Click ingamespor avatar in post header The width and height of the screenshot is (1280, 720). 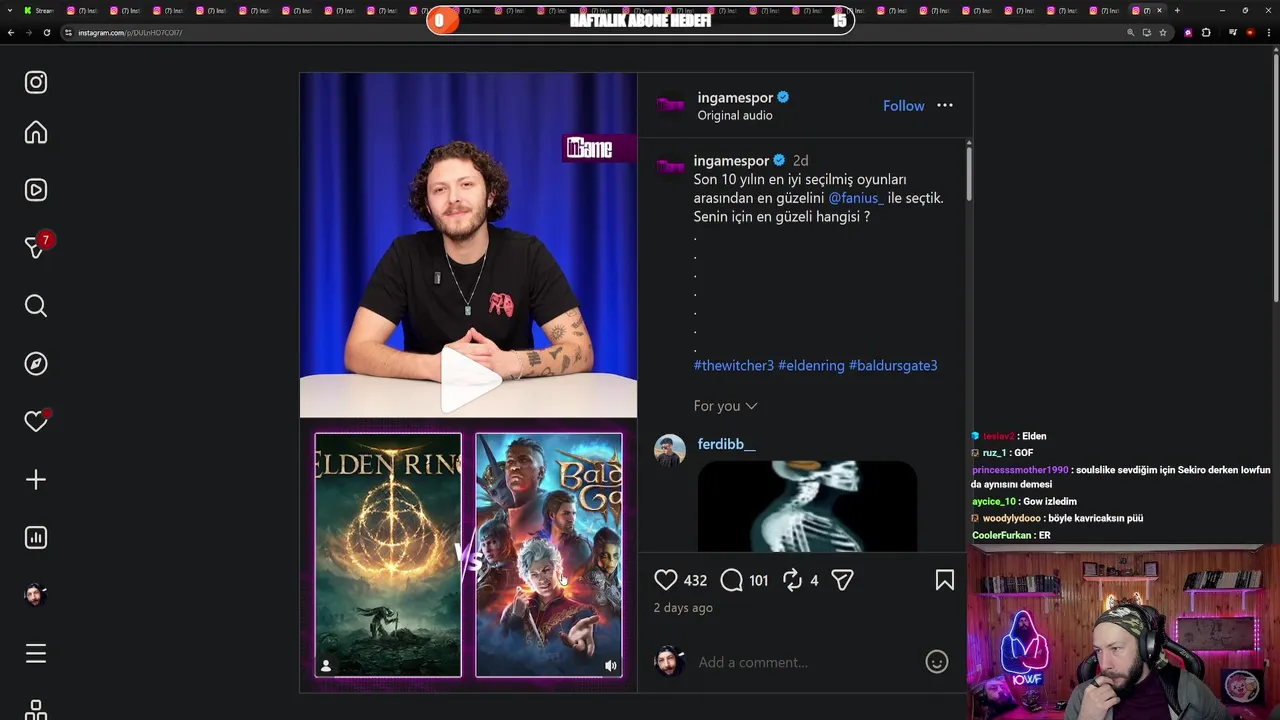670,105
